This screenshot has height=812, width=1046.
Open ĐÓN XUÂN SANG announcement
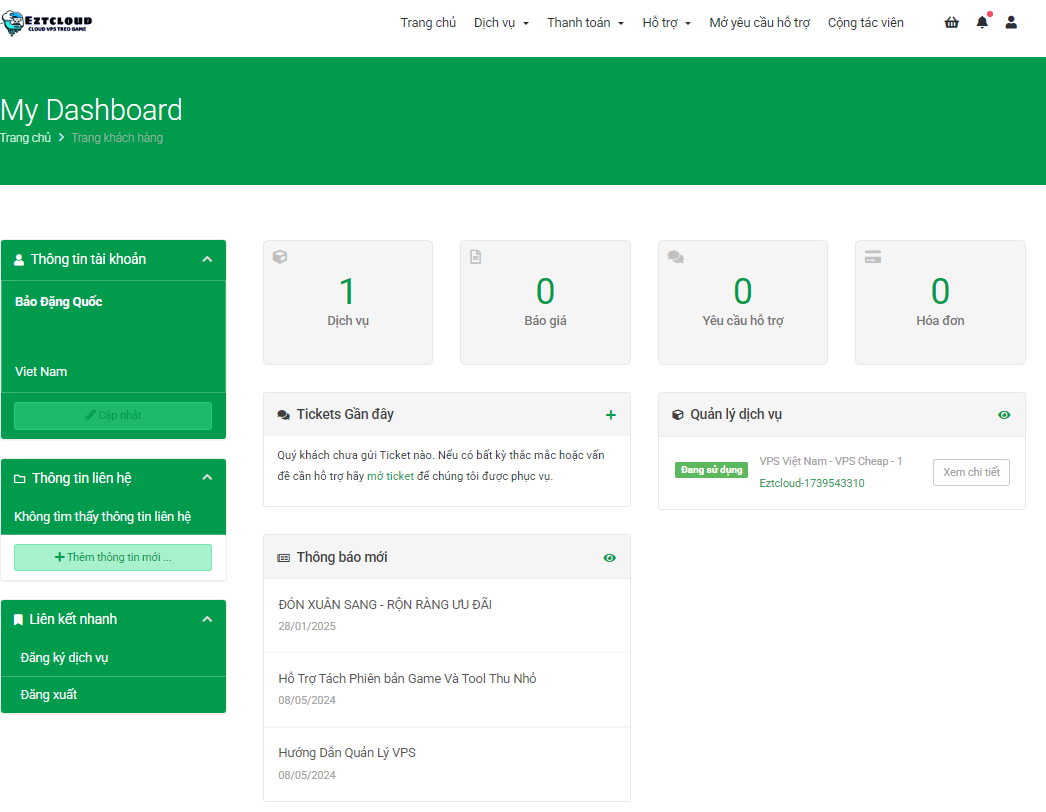(x=385, y=605)
